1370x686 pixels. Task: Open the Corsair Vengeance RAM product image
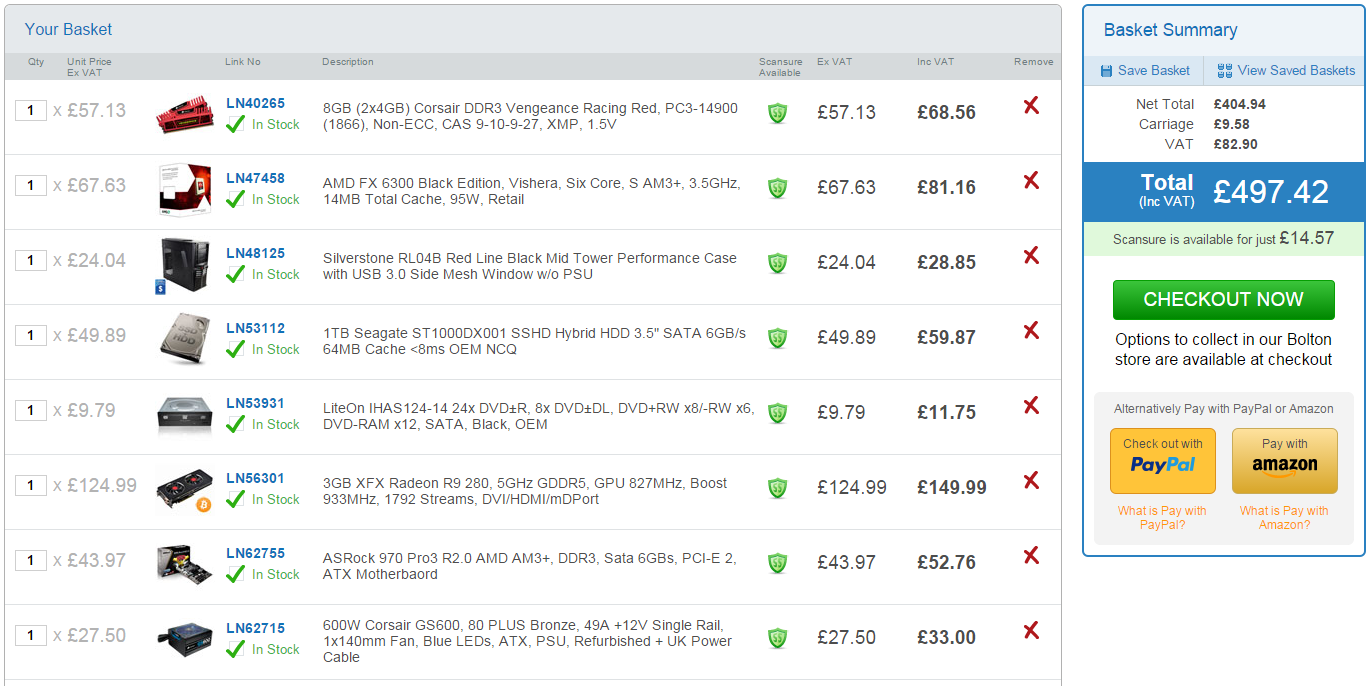click(185, 113)
